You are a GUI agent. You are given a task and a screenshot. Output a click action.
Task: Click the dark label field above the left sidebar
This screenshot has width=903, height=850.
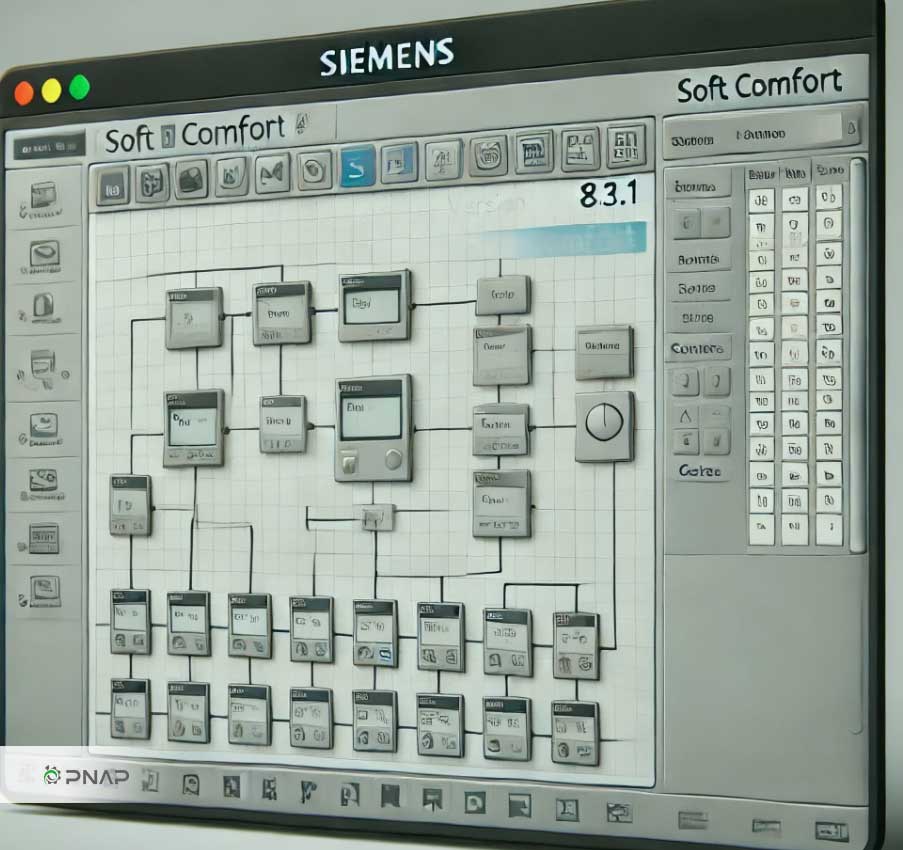click(50, 146)
